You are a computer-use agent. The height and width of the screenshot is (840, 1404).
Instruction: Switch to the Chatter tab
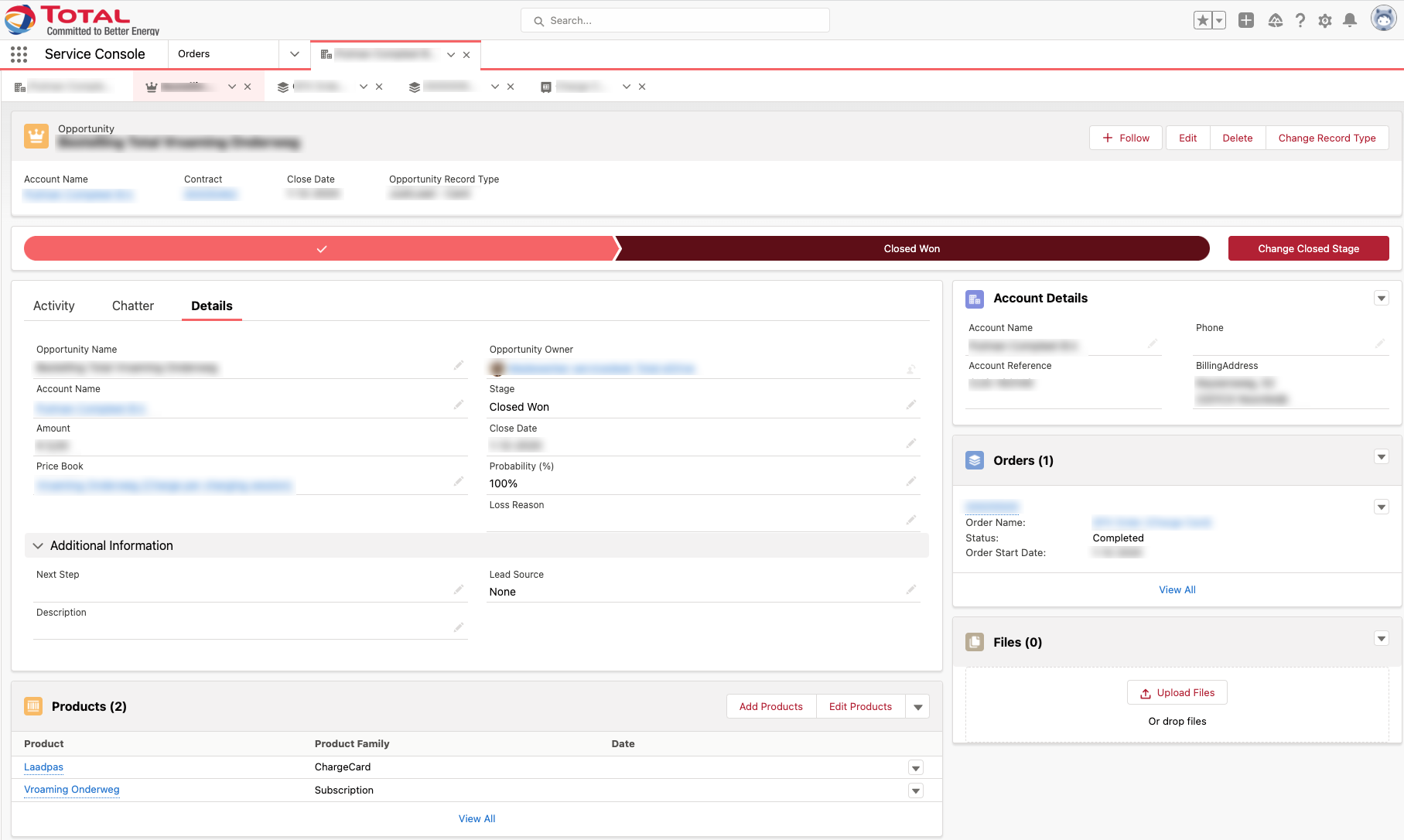pos(133,306)
